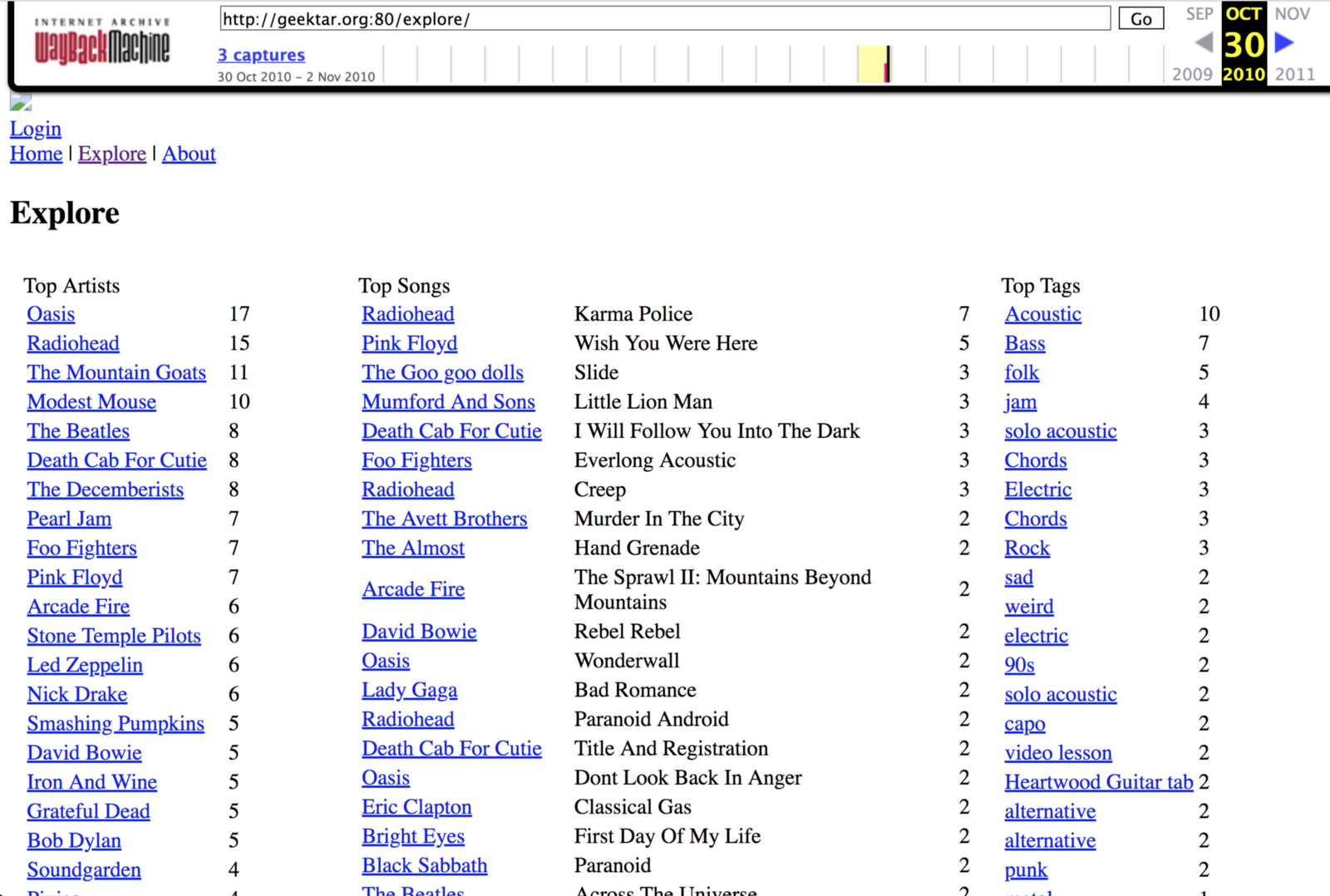The width and height of the screenshot is (1330, 896).
Task: Select the Led Zeppelin artist link
Action: 85,665
